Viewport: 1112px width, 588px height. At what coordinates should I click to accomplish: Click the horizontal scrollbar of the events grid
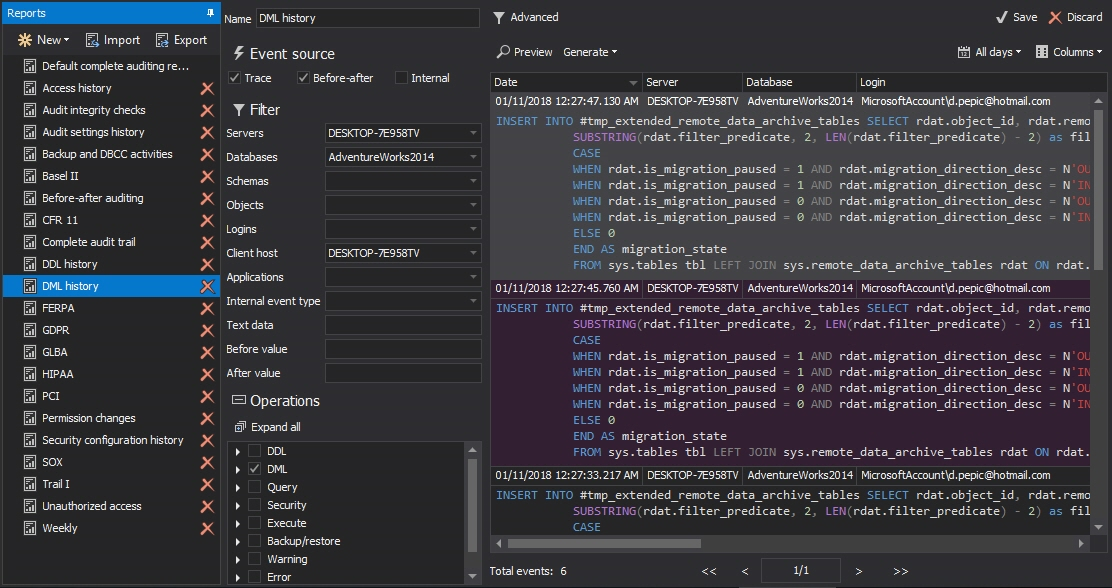point(604,543)
